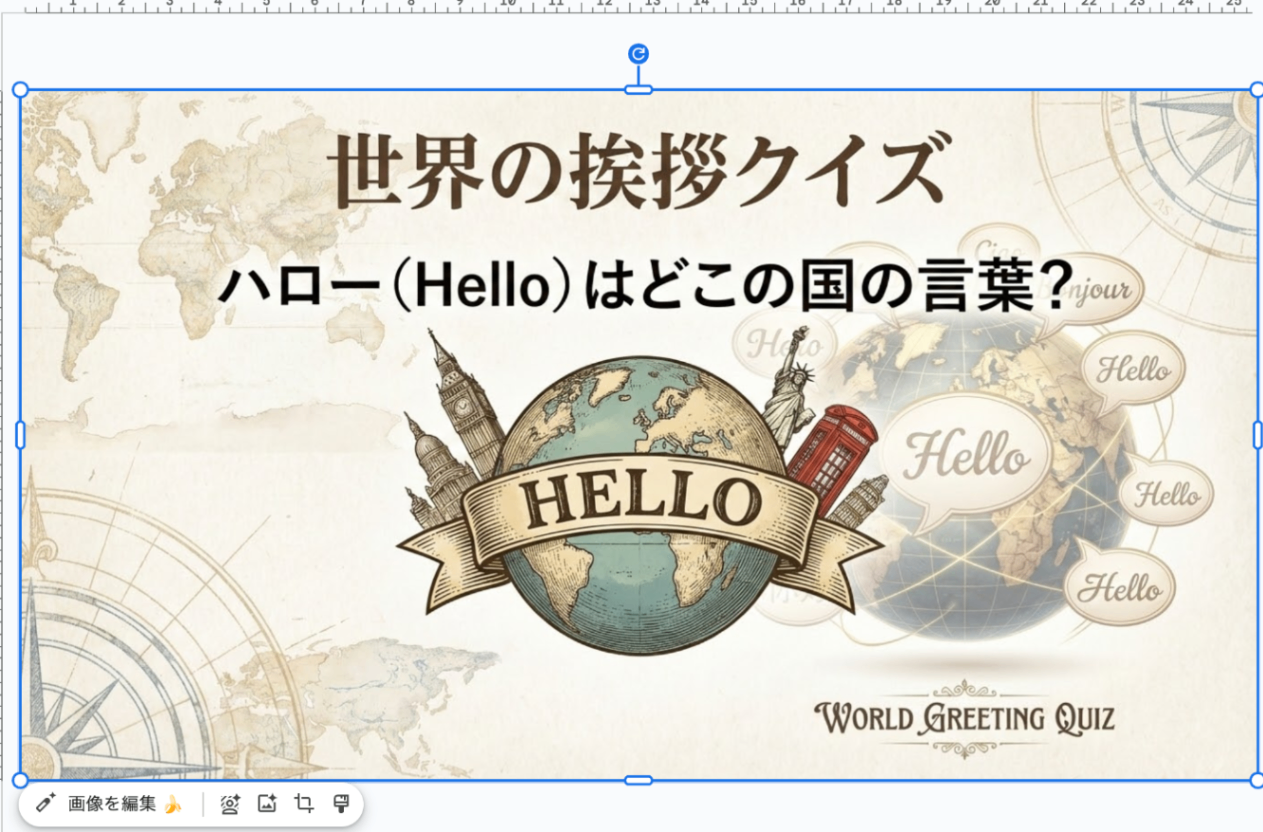Click the HELLO banner on the globe
1263x832 pixels.
pyautogui.click(x=640, y=500)
